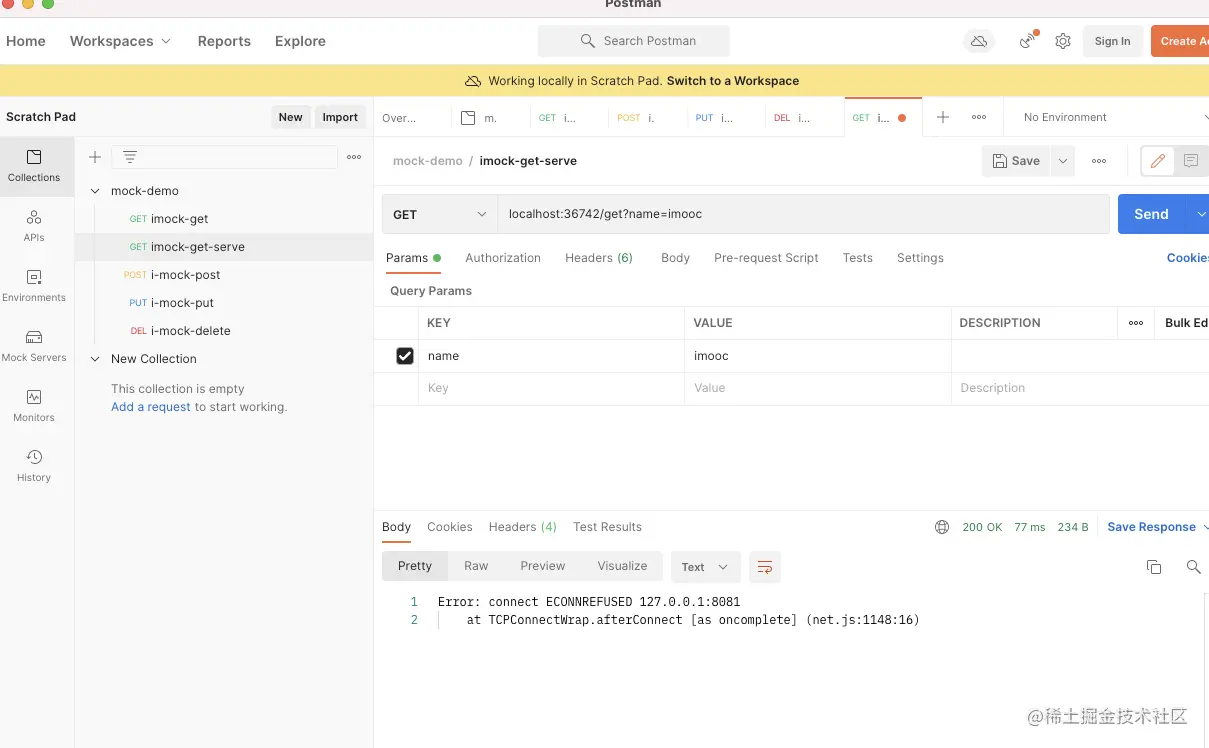The image size is (1209, 748).
Task: Select the Preview response view
Action: pyautogui.click(x=543, y=566)
